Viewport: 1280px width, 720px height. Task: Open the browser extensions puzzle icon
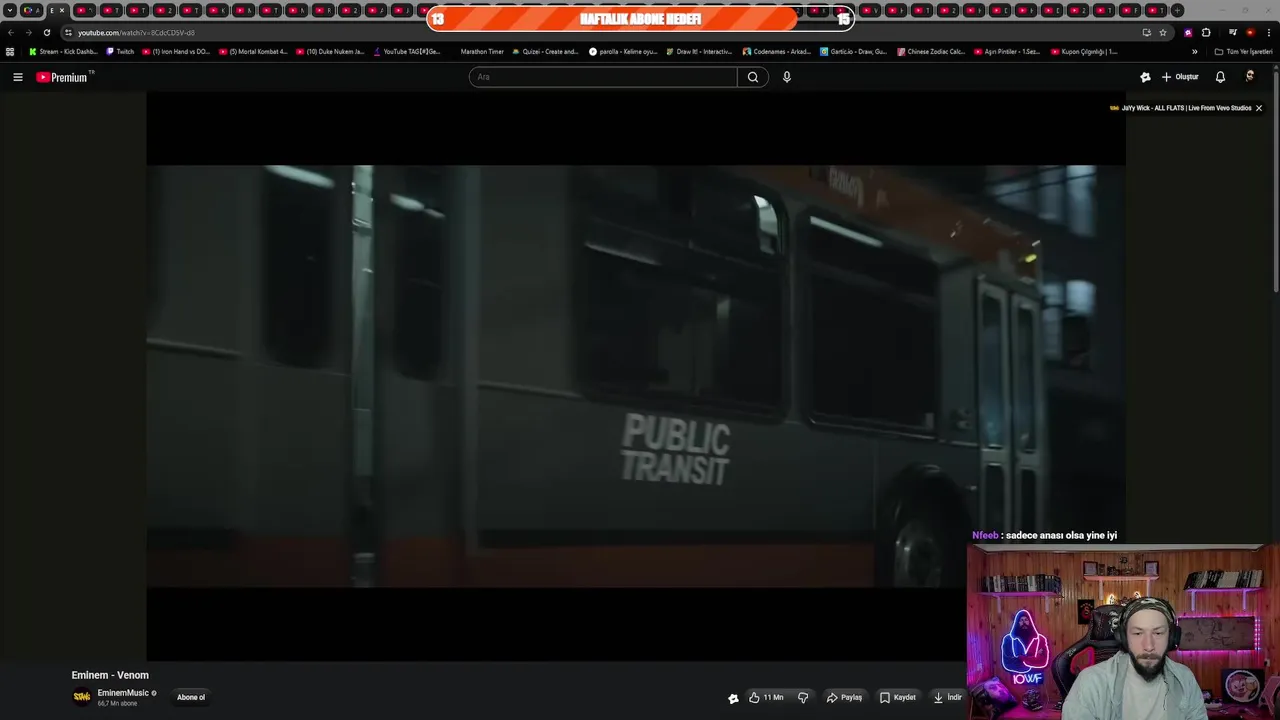click(x=1206, y=32)
